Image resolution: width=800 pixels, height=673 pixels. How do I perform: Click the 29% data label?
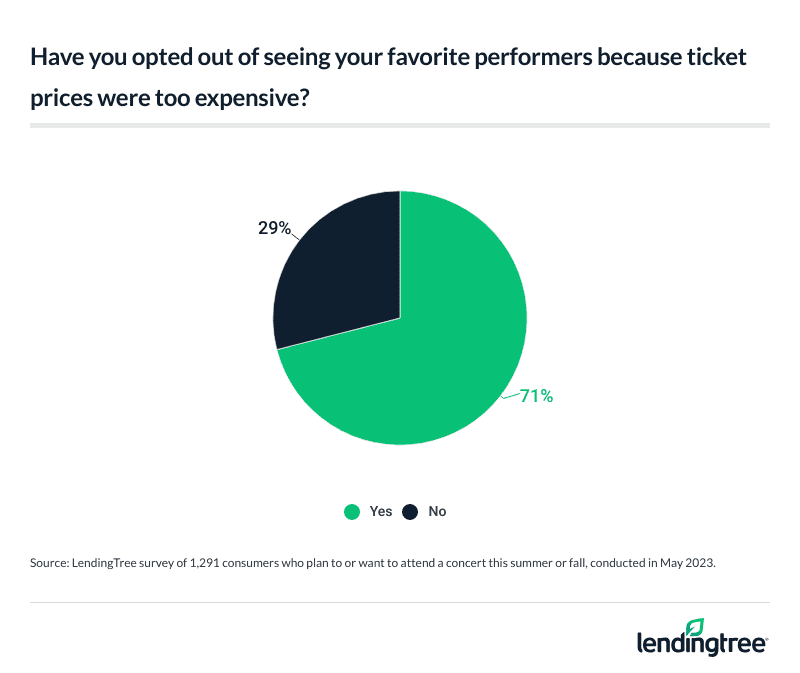pos(272,229)
